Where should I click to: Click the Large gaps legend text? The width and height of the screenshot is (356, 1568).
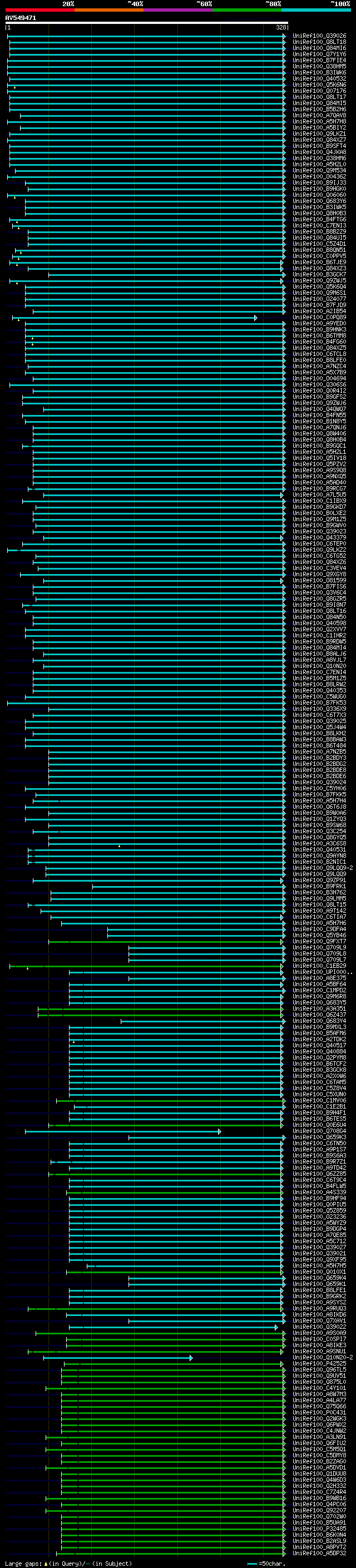(x=68, y=1563)
